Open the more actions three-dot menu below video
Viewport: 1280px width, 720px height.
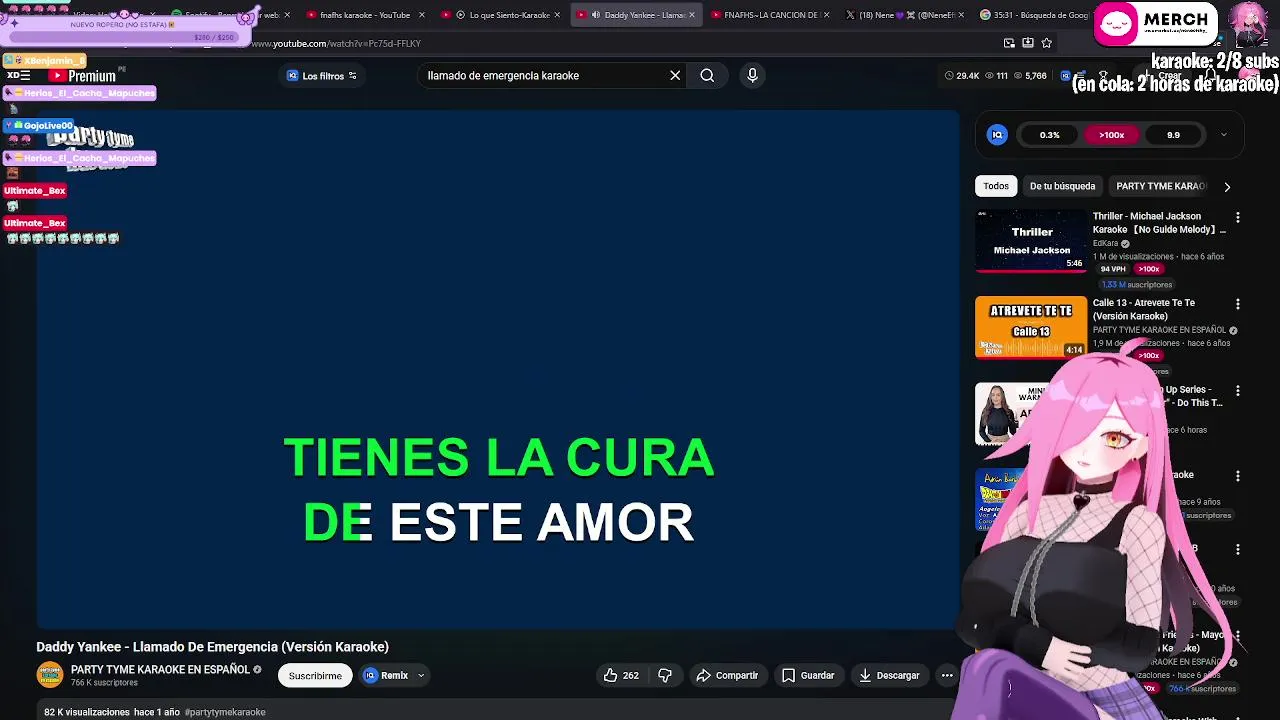[x=947, y=675]
